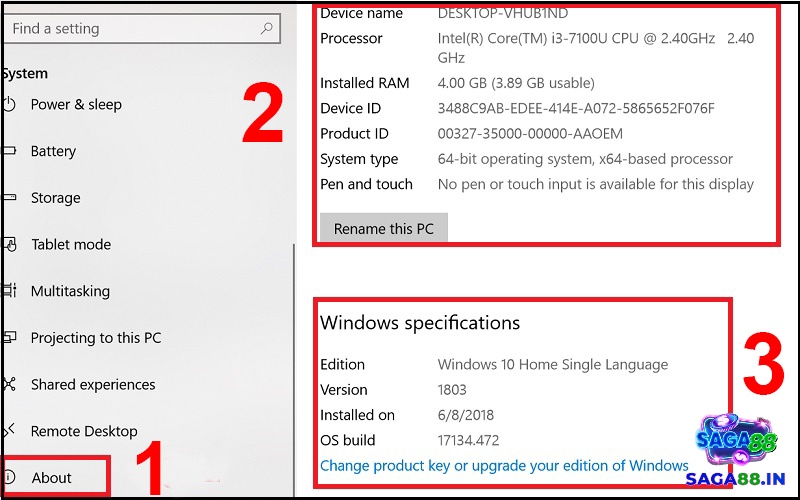This screenshot has height=500, width=800.
Task: Click the Version value 1803
Action: 452,390
